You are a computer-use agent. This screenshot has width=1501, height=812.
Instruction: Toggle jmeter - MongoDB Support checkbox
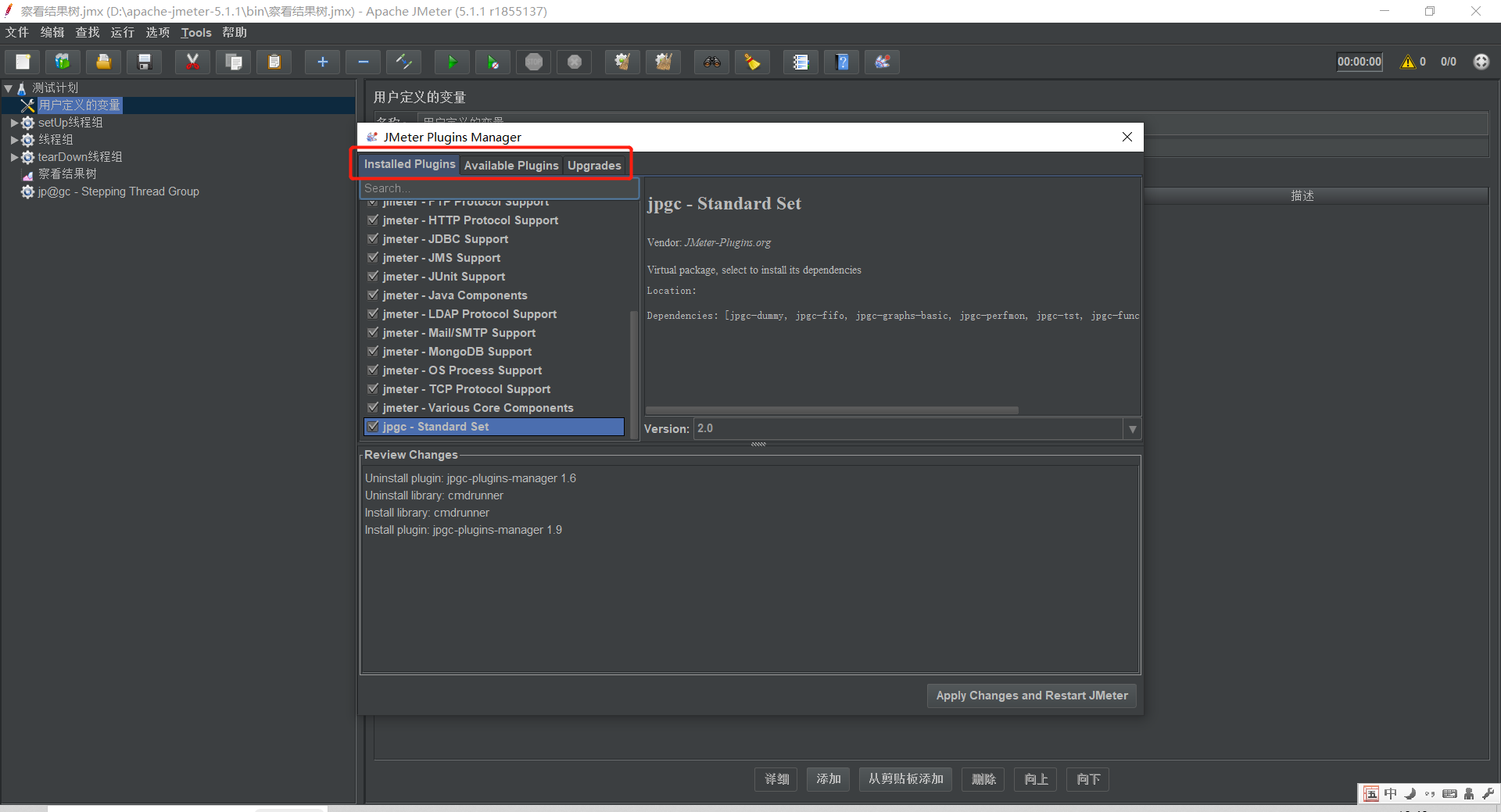[373, 352]
